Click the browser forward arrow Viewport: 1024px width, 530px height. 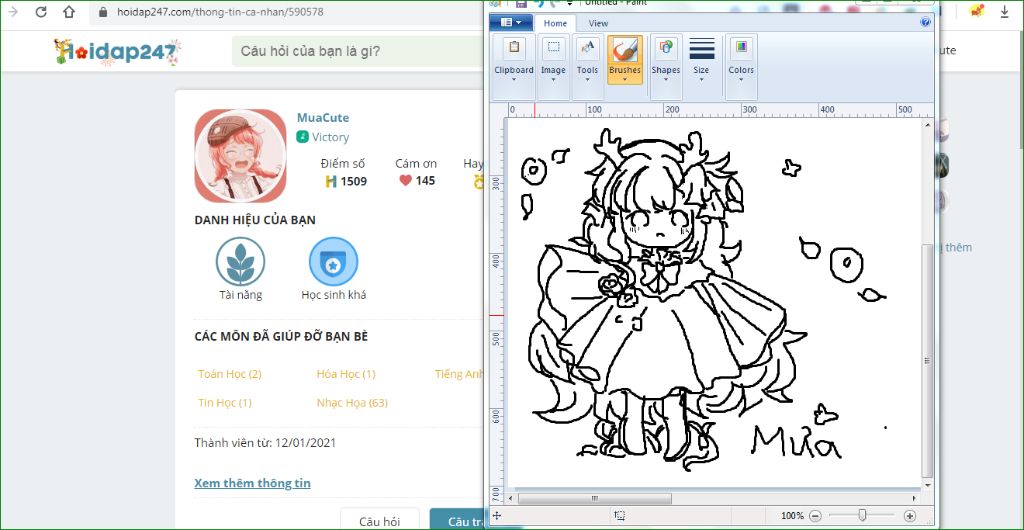(12, 12)
